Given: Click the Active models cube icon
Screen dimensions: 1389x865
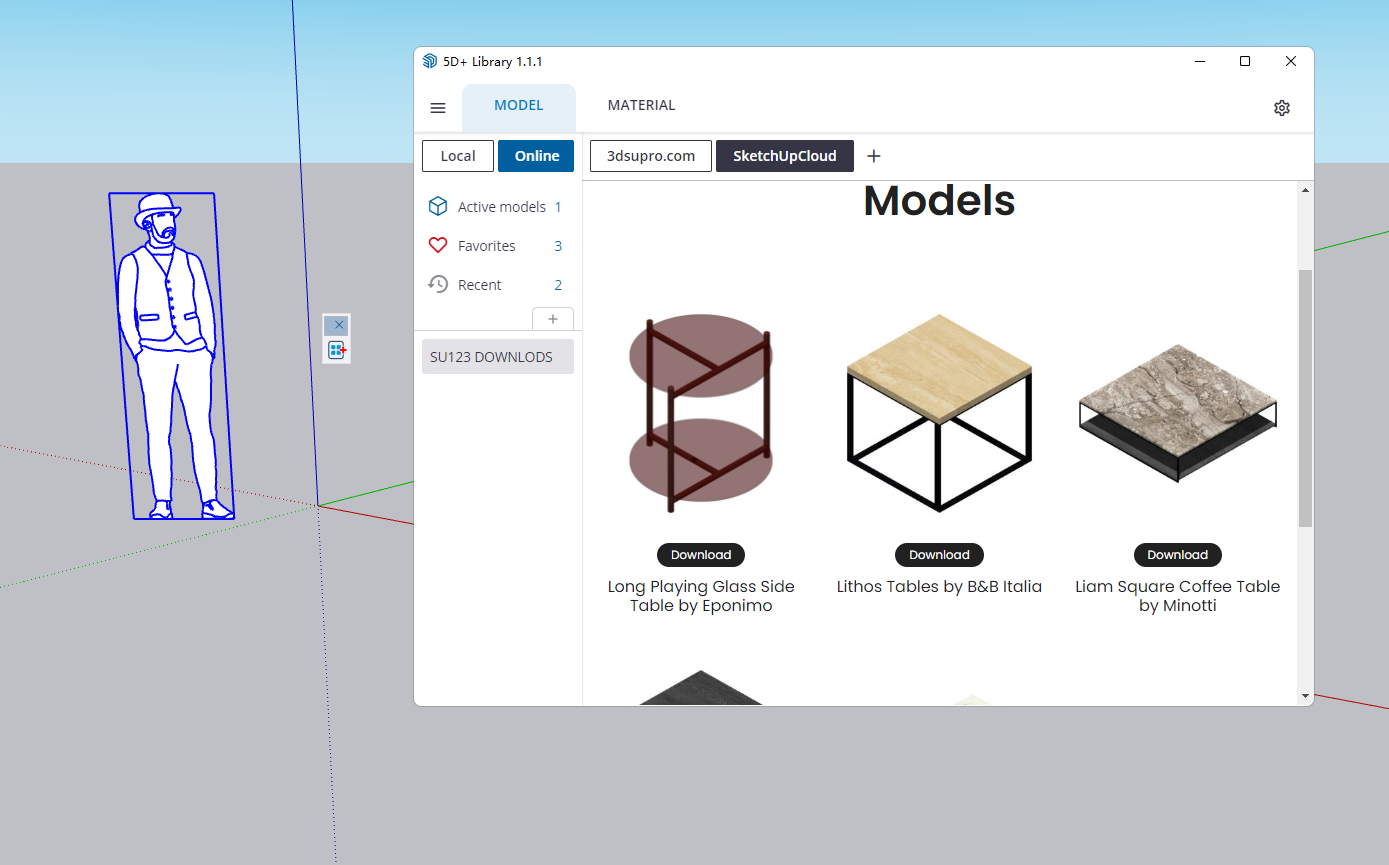Looking at the screenshot, I should (x=437, y=207).
